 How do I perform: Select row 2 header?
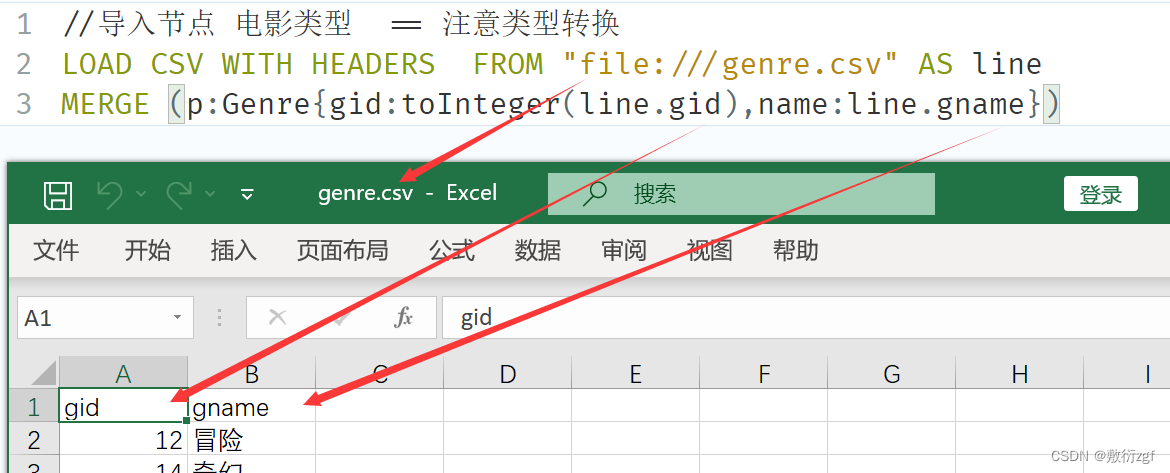[34, 439]
